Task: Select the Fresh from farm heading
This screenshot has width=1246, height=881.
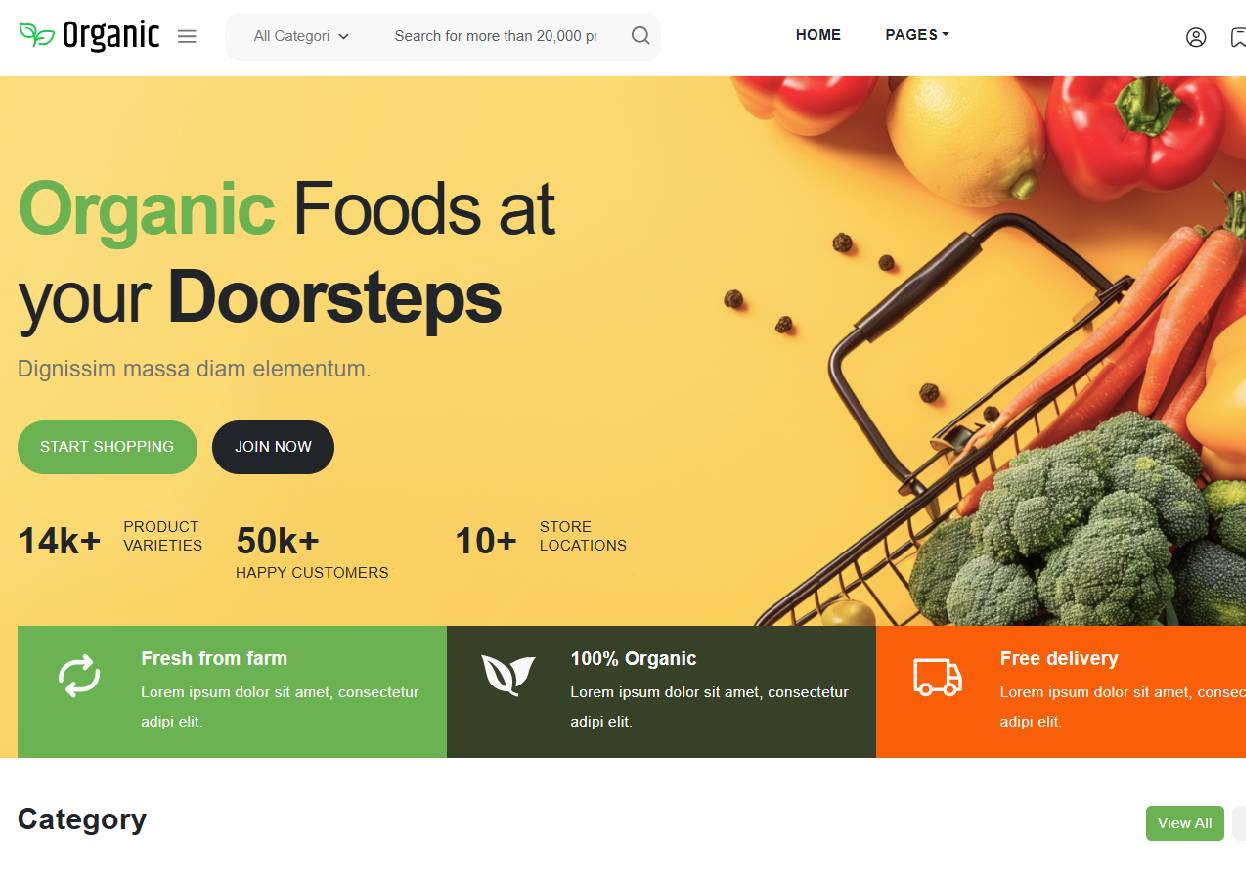Action: click(214, 658)
